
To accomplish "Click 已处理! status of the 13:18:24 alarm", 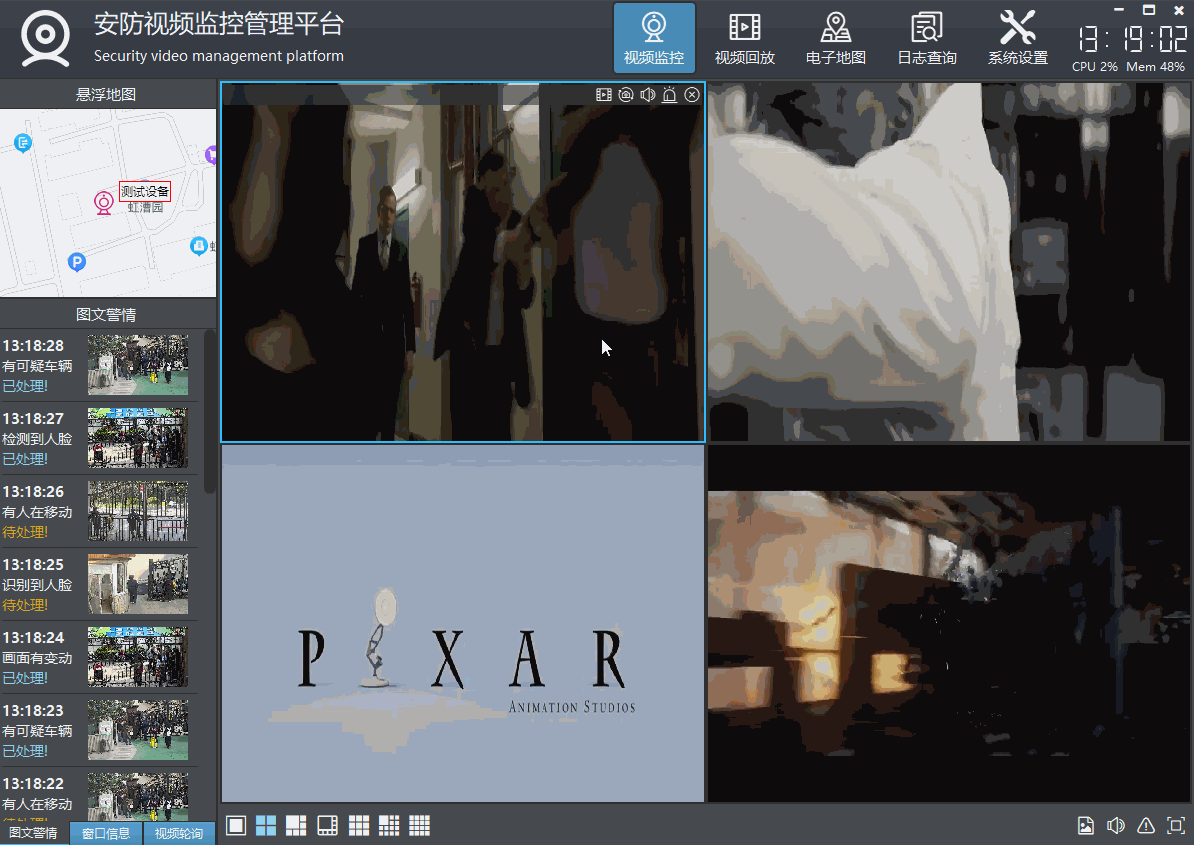I will (x=25, y=678).
